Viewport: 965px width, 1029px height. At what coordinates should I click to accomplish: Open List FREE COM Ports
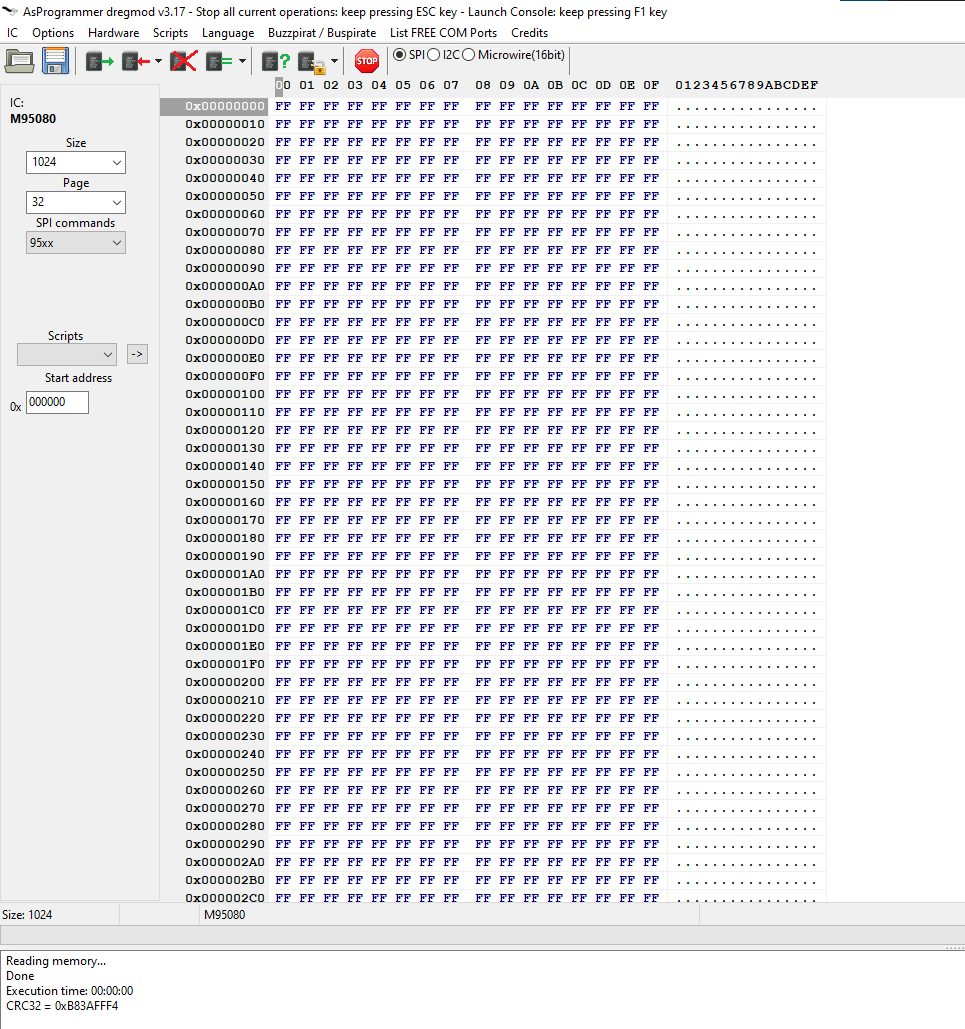(x=443, y=33)
